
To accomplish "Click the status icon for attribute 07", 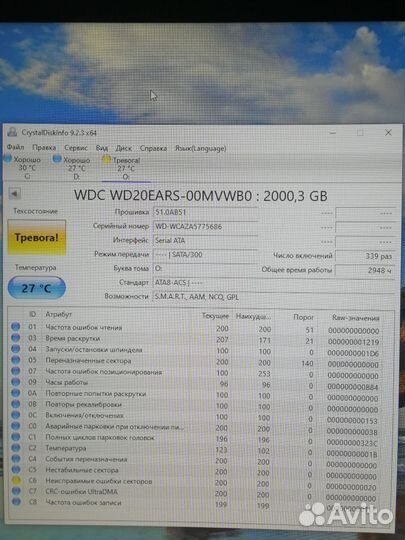I will point(15,371).
